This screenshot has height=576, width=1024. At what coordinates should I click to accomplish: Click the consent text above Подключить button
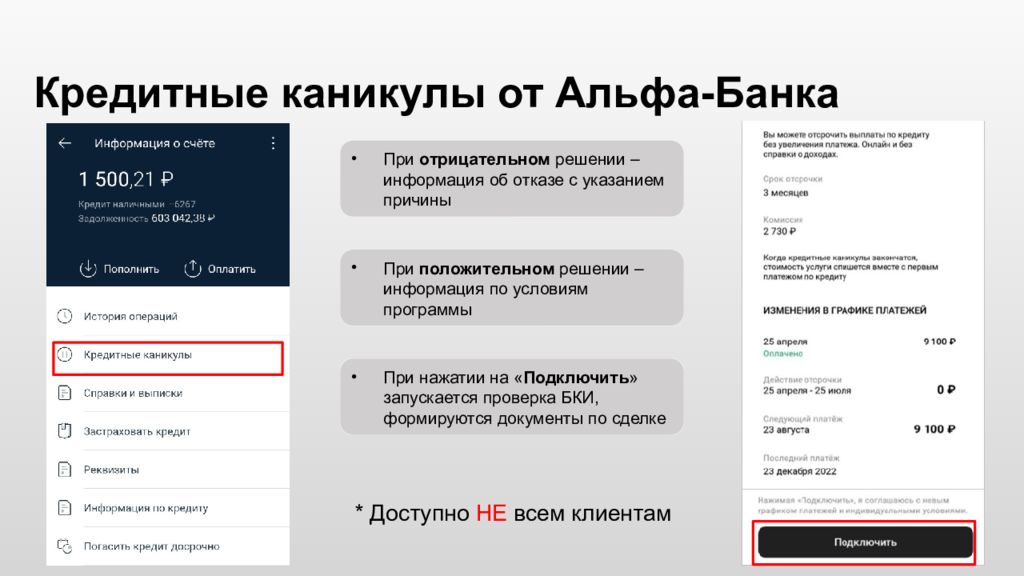click(x=863, y=505)
